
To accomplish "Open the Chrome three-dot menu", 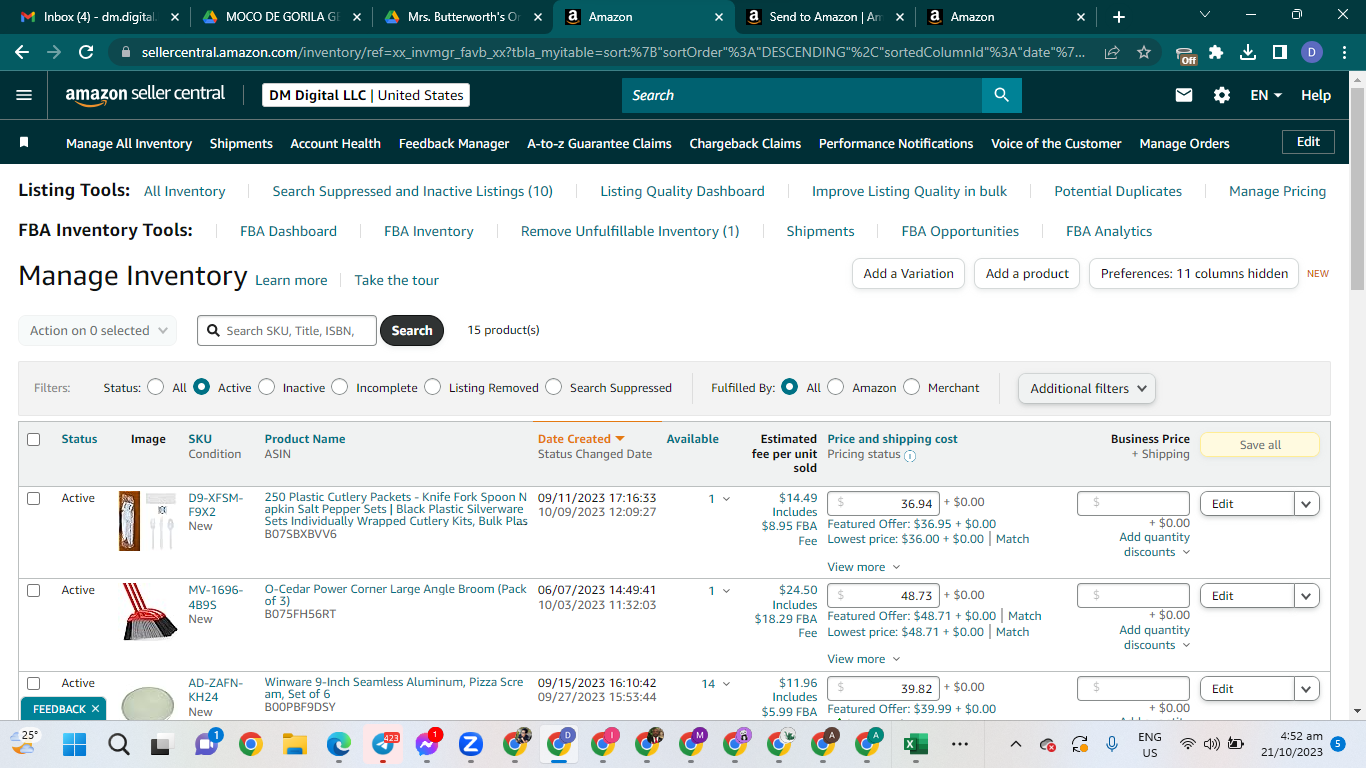I will 1344,52.
